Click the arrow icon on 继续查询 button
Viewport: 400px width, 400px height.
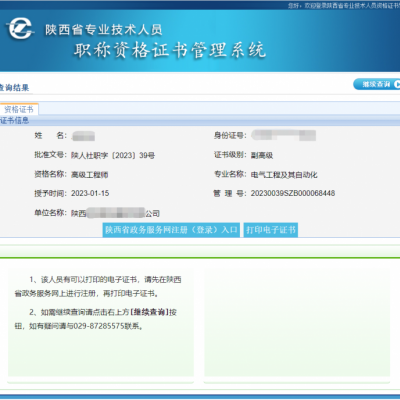pyautogui.click(x=397, y=84)
